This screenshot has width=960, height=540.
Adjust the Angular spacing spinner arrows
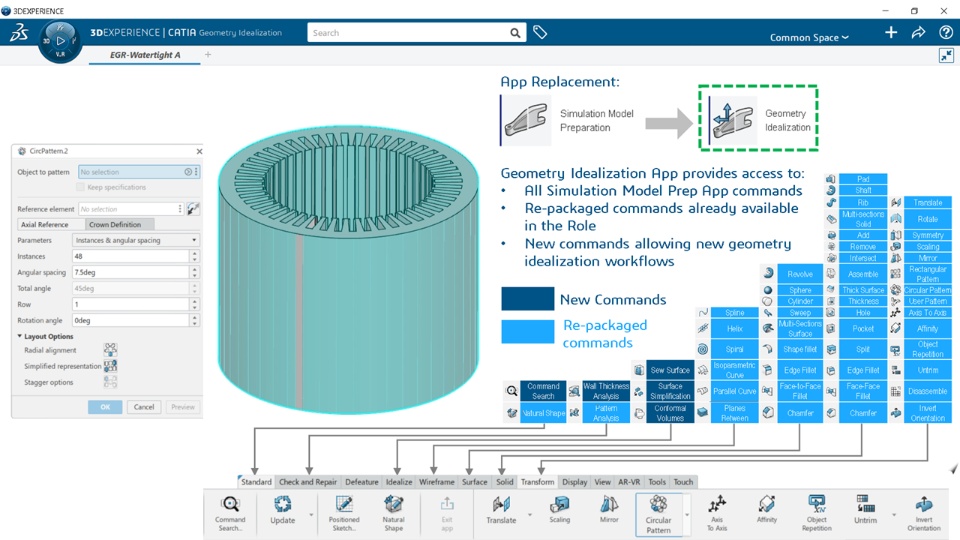(195, 272)
